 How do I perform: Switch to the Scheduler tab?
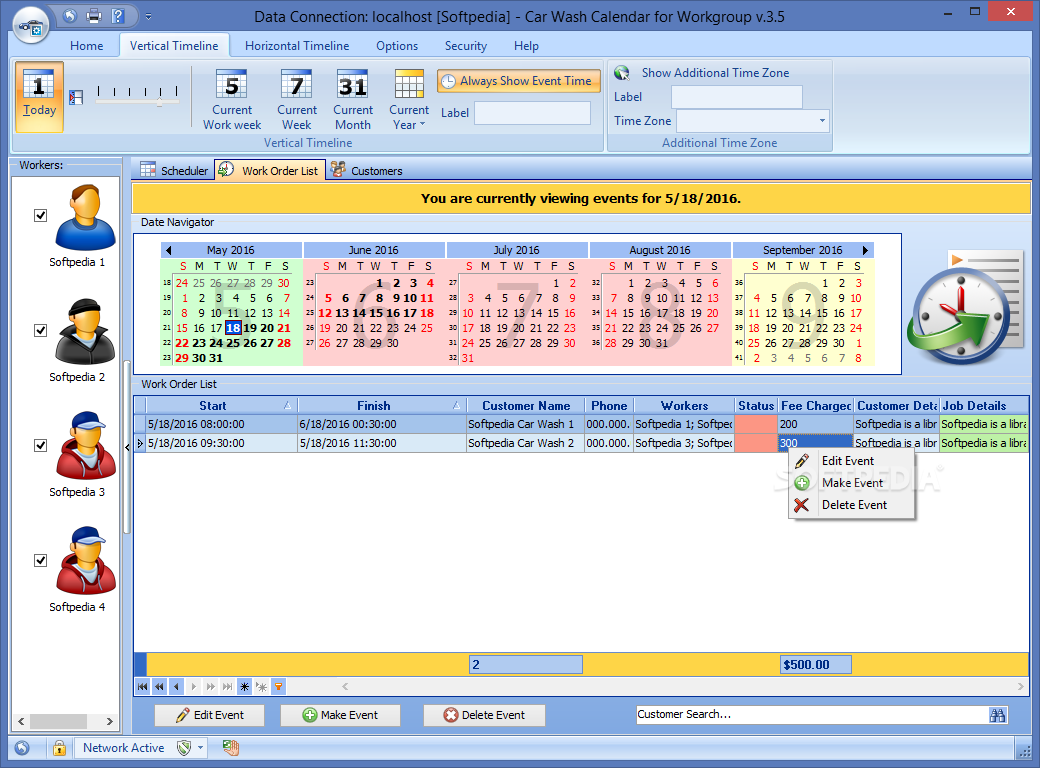(x=174, y=170)
